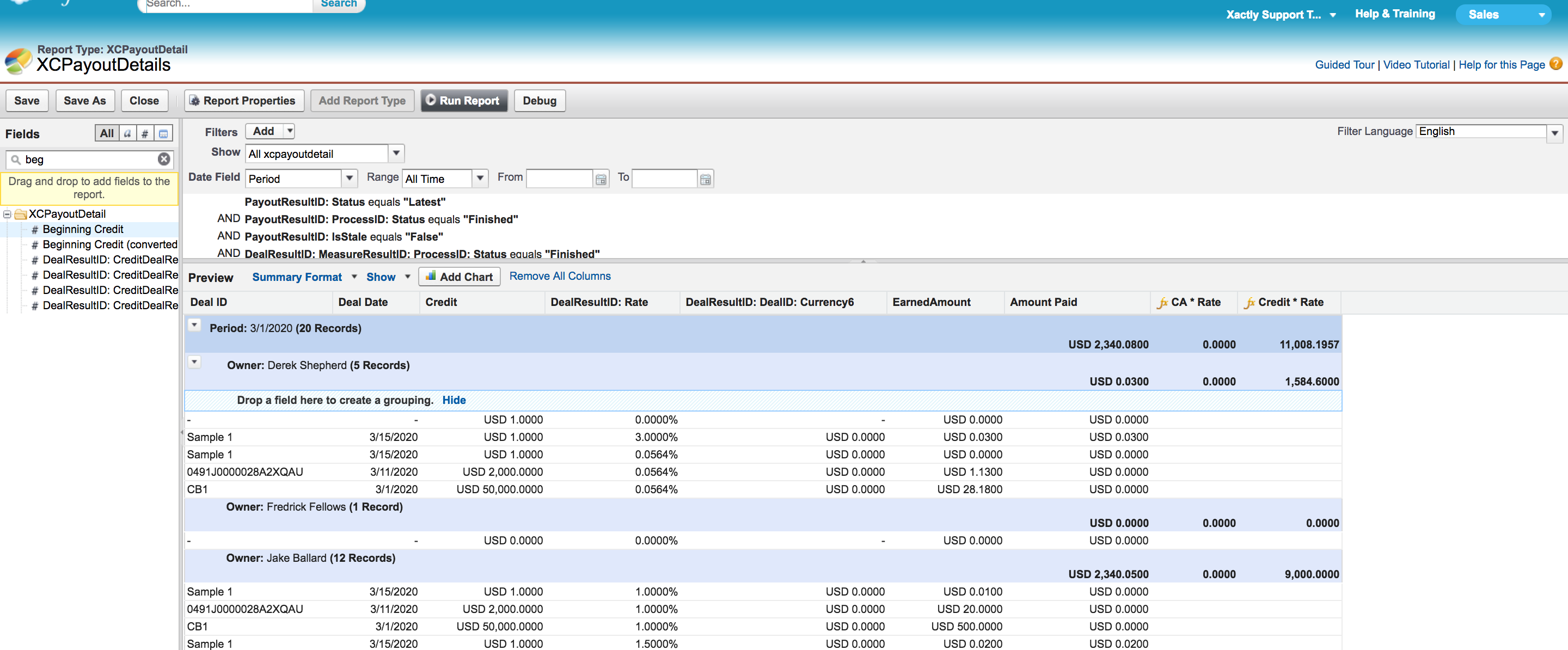This screenshot has width=1568, height=650.
Task: Focus the global search field
Action: [x=226, y=4]
